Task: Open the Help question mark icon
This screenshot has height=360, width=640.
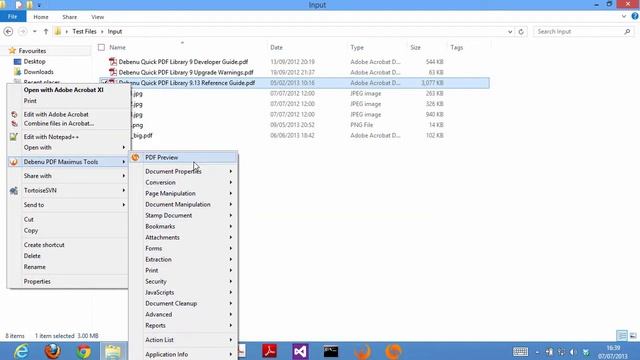Action: [x=635, y=16]
